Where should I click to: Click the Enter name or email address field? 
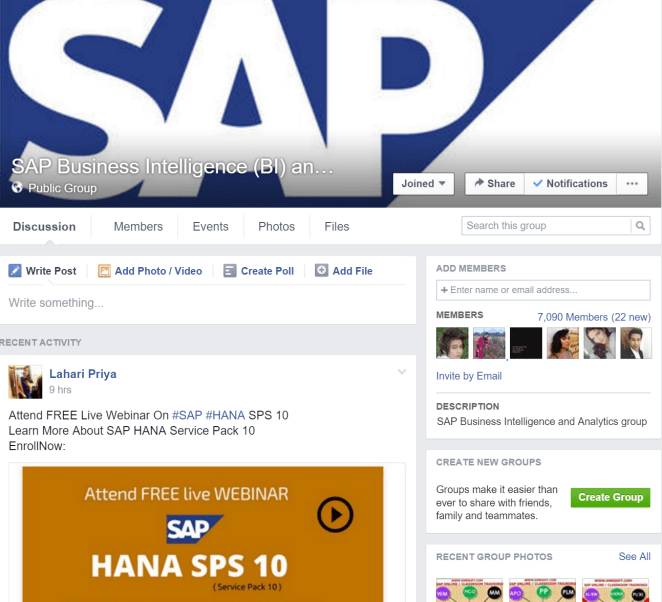pos(543,290)
